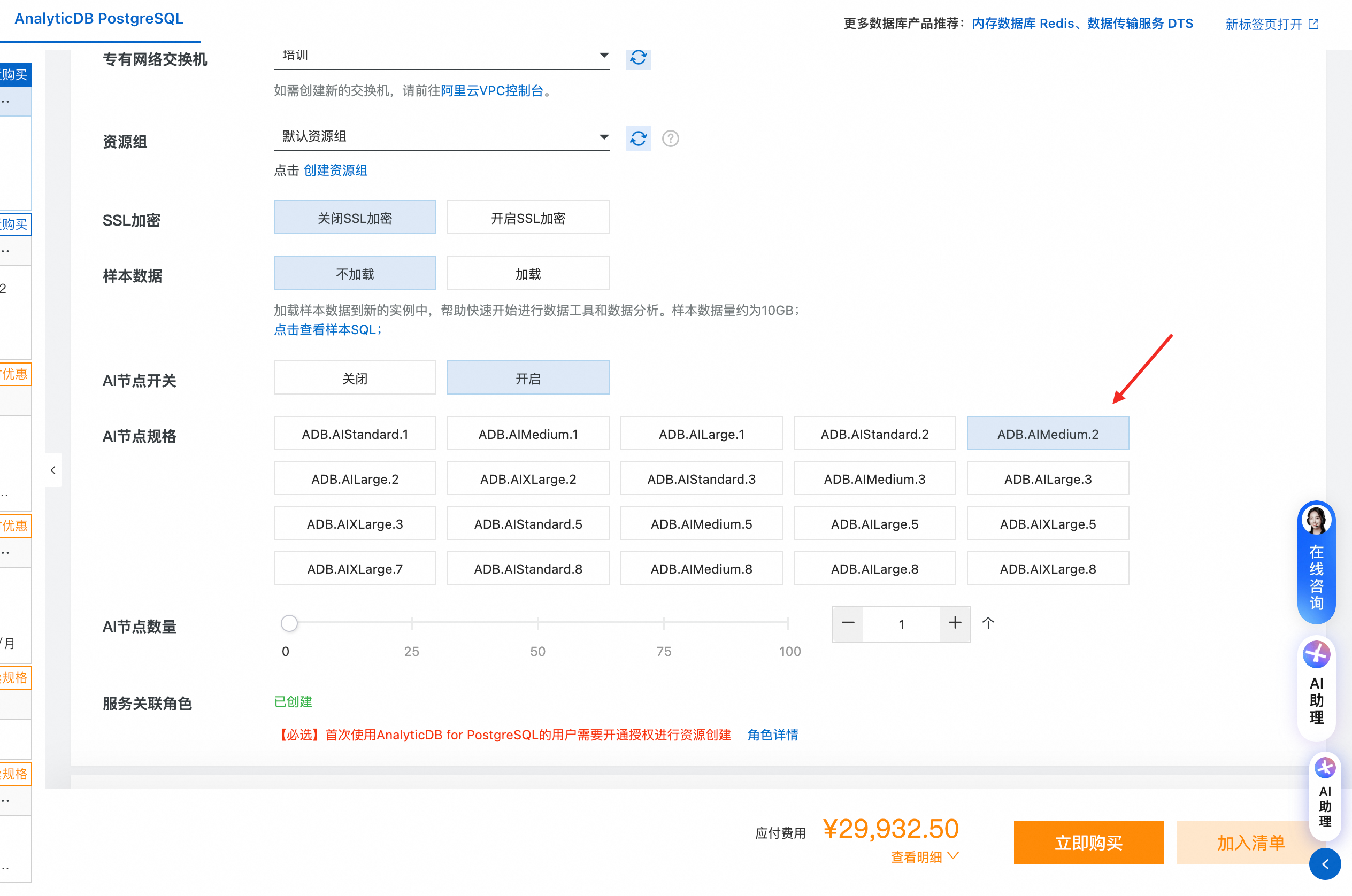
Task: Choose not to load sample data
Action: [x=355, y=273]
